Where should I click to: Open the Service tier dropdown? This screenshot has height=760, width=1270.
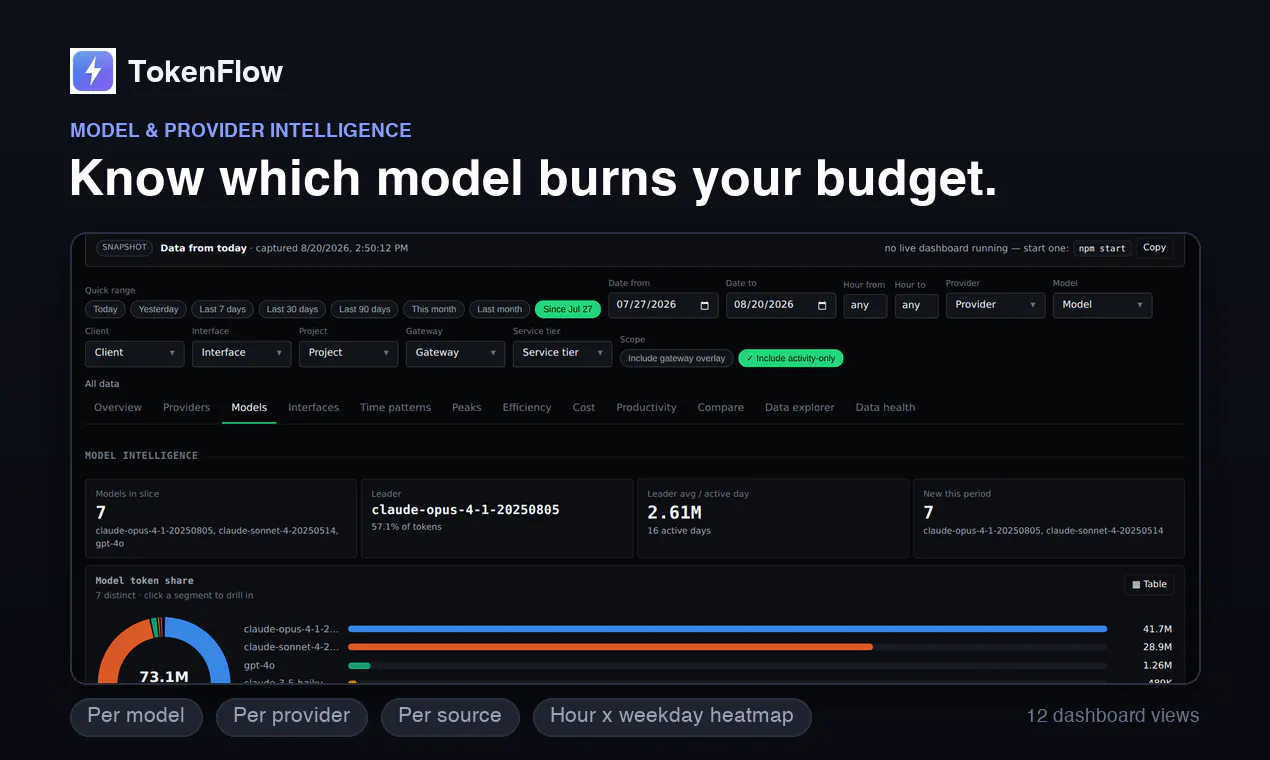[x=562, y=353]
